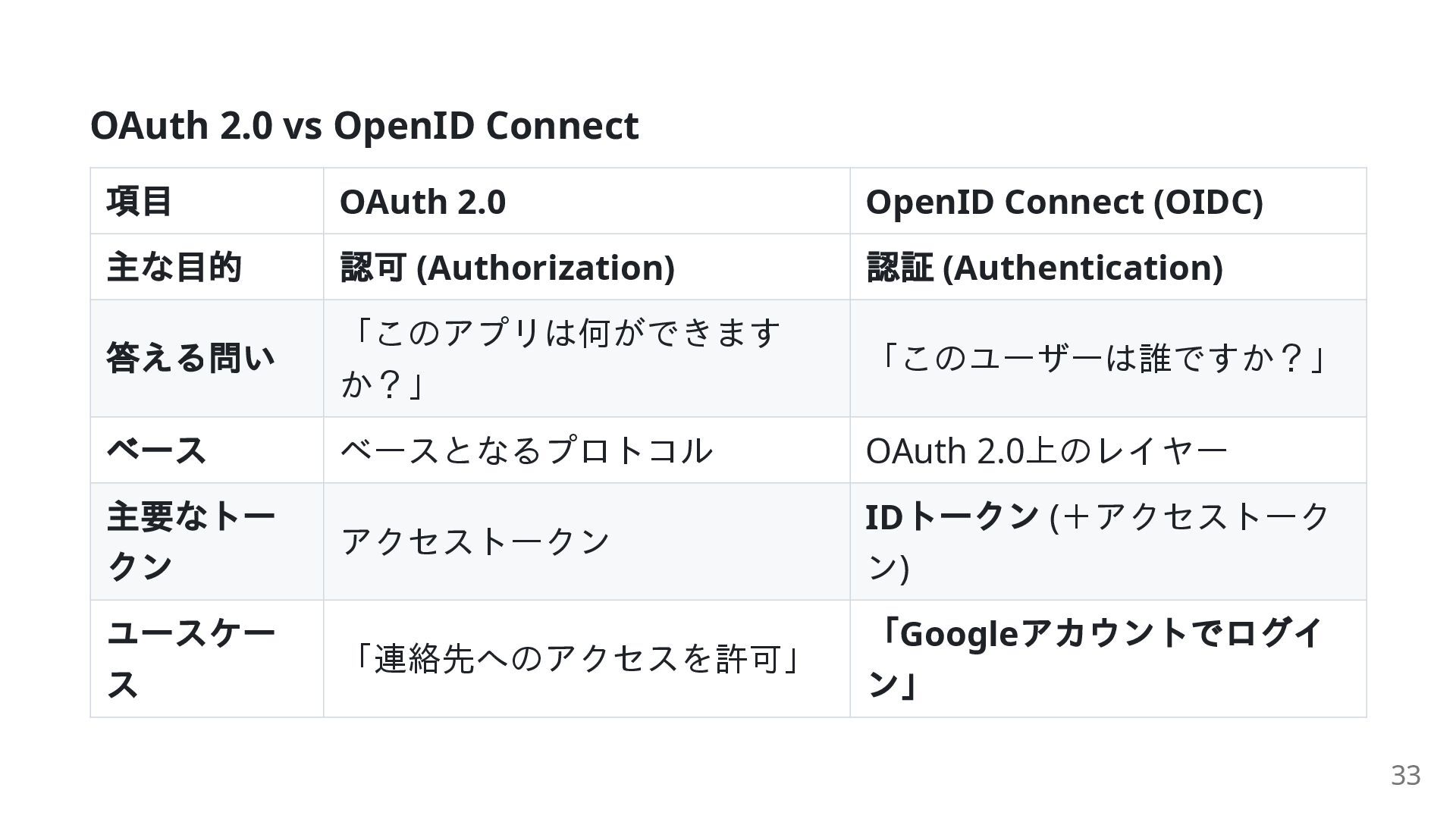Click the 認証 (Authentication) cell

tap(1044, 268)
